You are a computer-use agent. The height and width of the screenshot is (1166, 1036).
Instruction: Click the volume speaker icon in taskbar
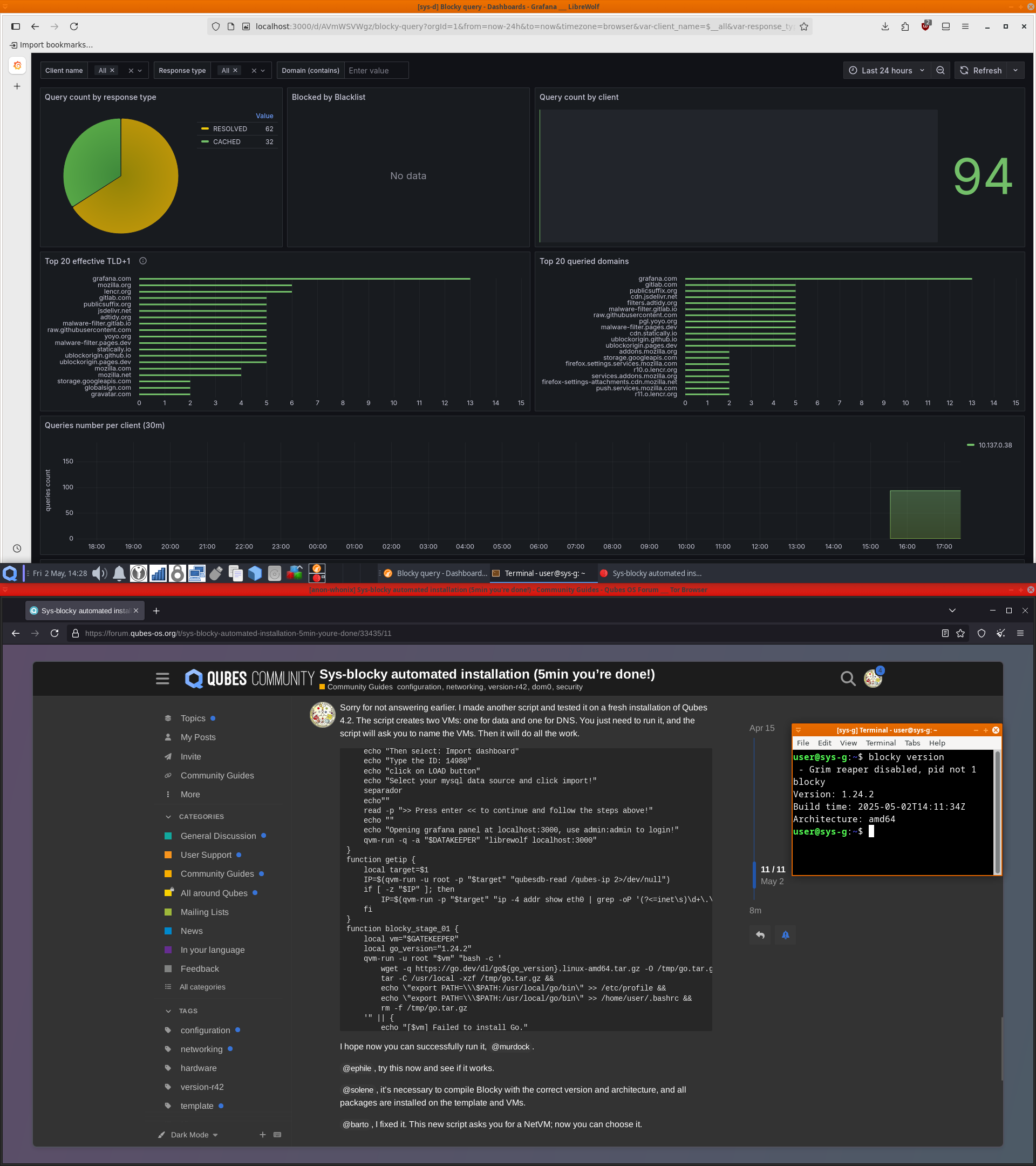(100, 573)
